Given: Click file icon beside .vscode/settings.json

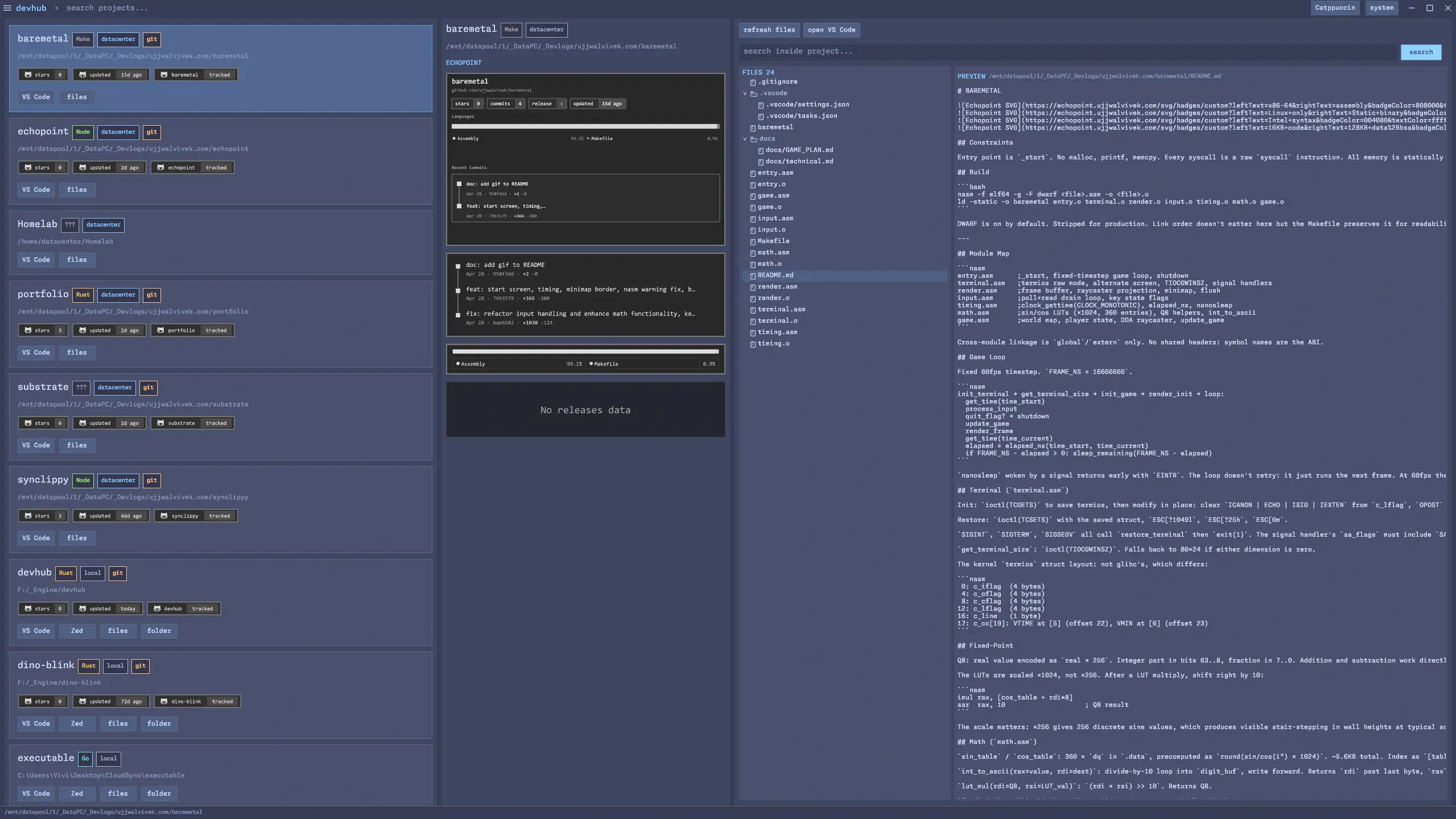Looking at the screenshot, I should pos(761,105).
